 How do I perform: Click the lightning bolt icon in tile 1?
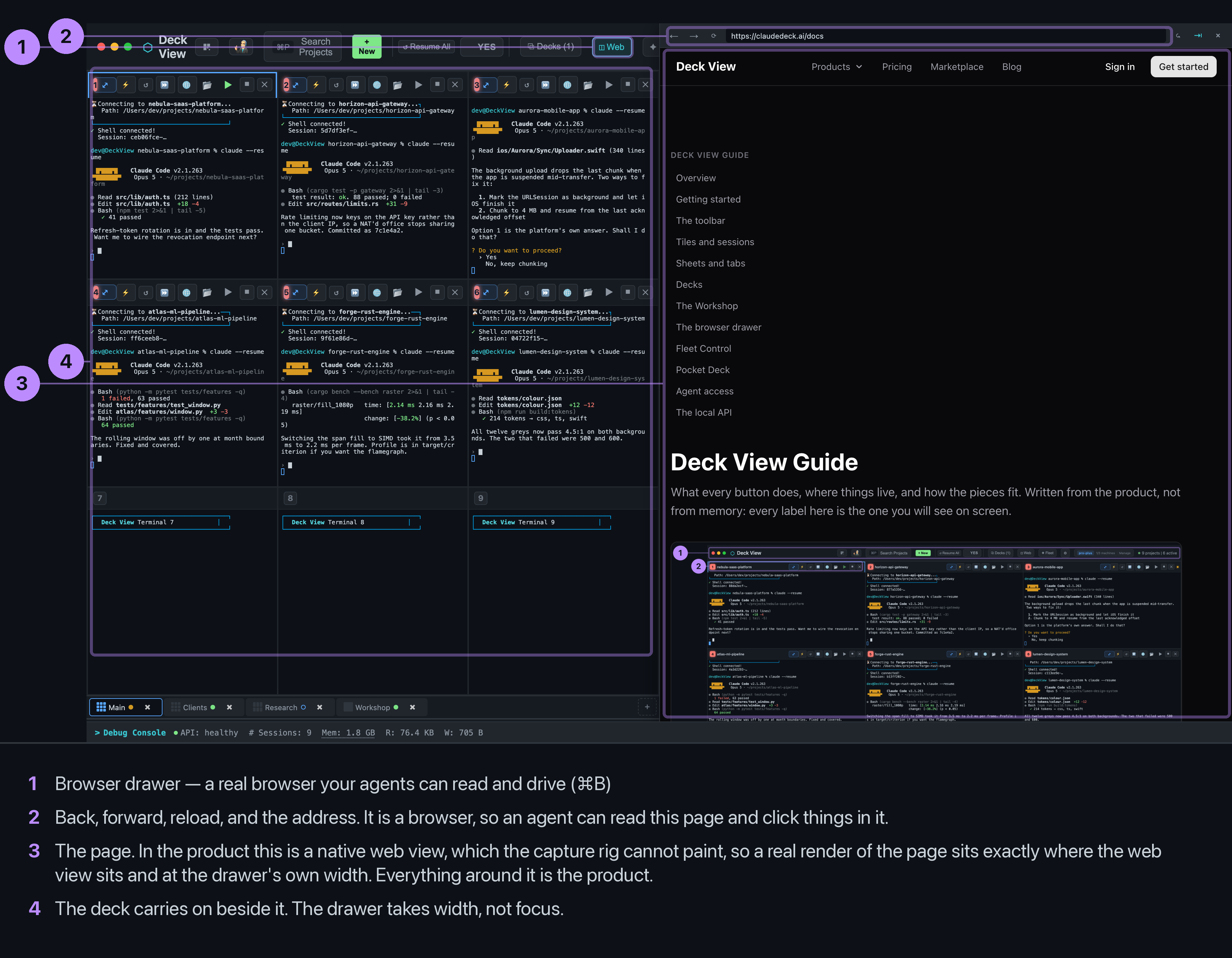click(126, 85)
